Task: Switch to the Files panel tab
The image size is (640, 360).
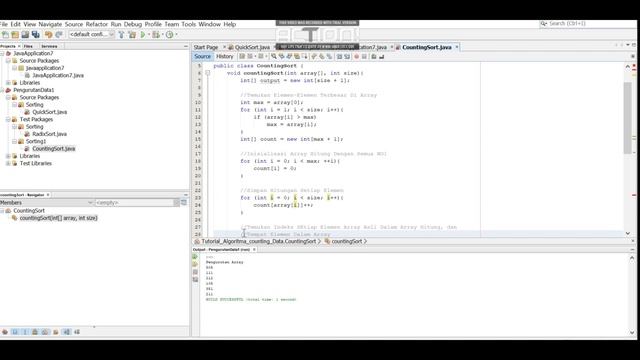Action: pyautogui.click(x=28, y=47)
